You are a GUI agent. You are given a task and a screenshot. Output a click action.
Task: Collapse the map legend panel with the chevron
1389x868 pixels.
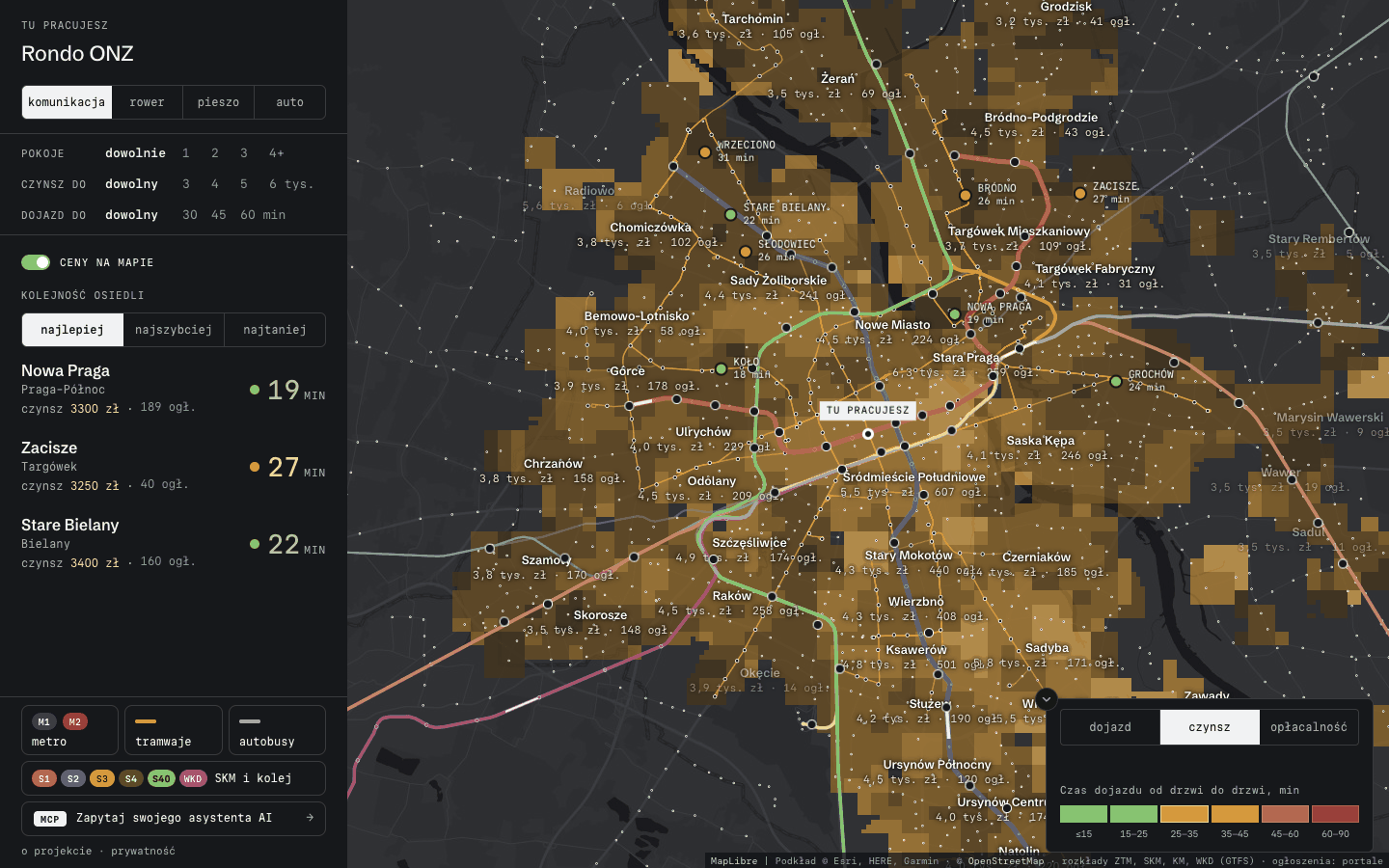pyautogui.click(x=1046, y=699)
